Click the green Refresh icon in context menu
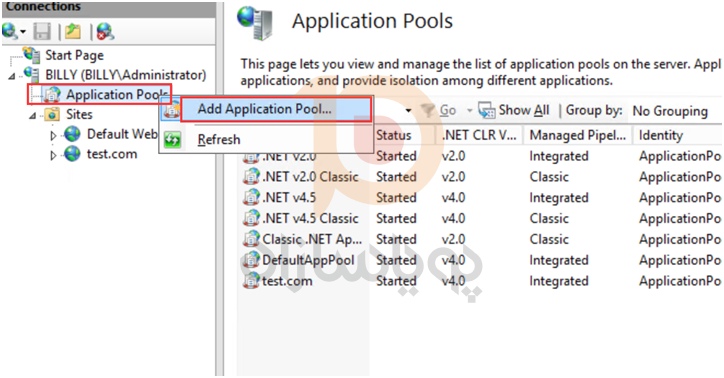Viewport: 724px width, 378px height. (173, 139)
